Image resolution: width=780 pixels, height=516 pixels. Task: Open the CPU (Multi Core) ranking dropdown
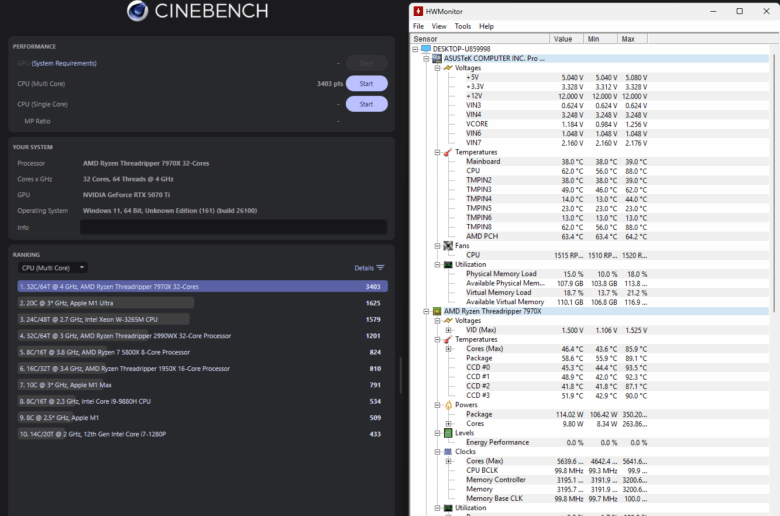[x=52, y=268]
